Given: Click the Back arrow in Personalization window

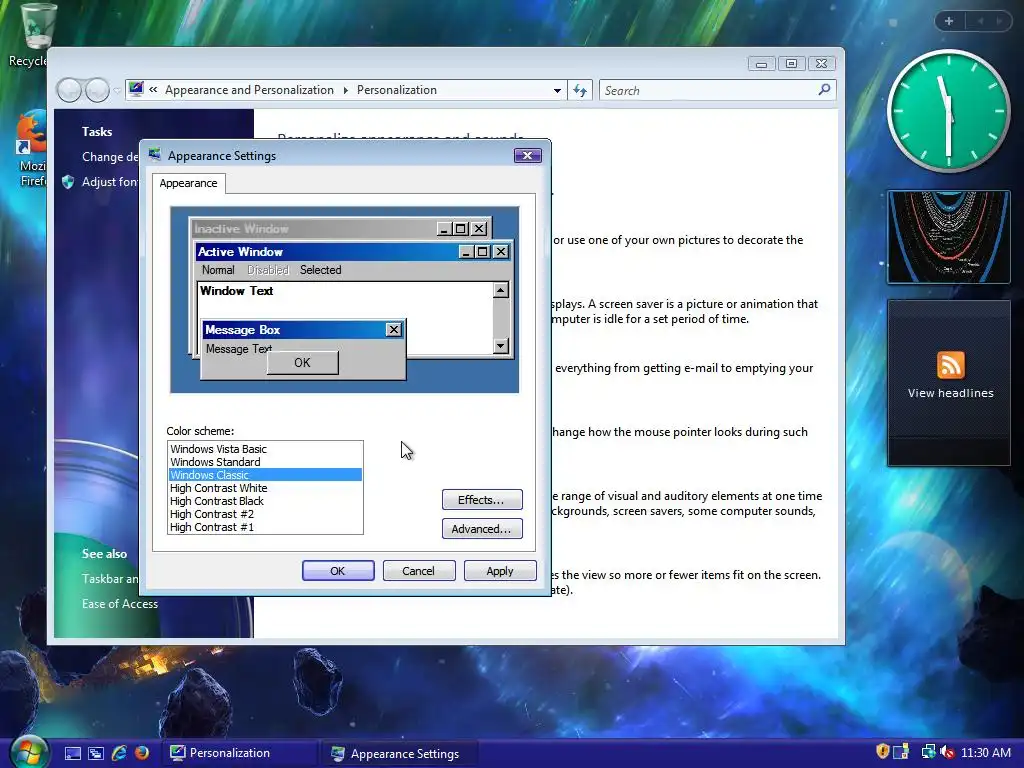Looking at the screenshot, I should (x=69, y=90).
